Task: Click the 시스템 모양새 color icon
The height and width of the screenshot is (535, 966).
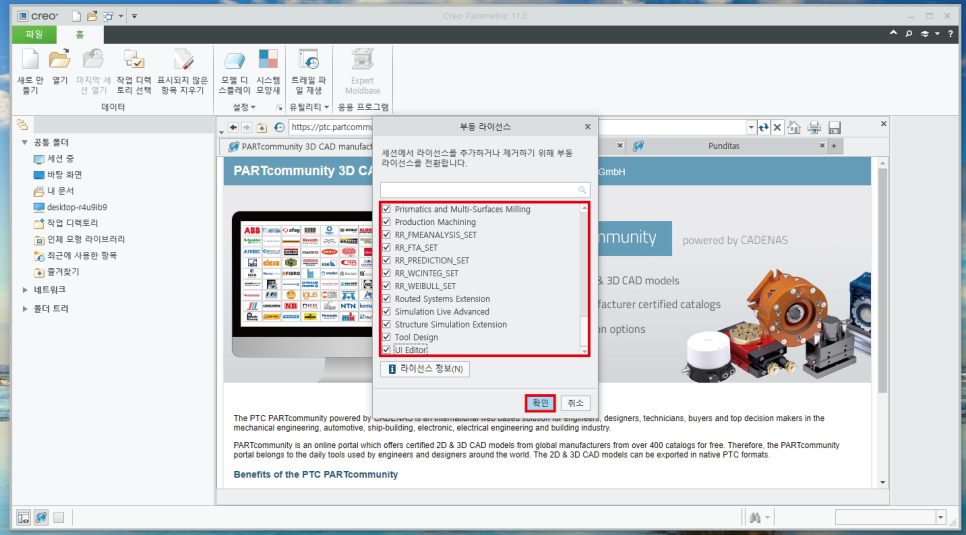Action: point(269,71)
